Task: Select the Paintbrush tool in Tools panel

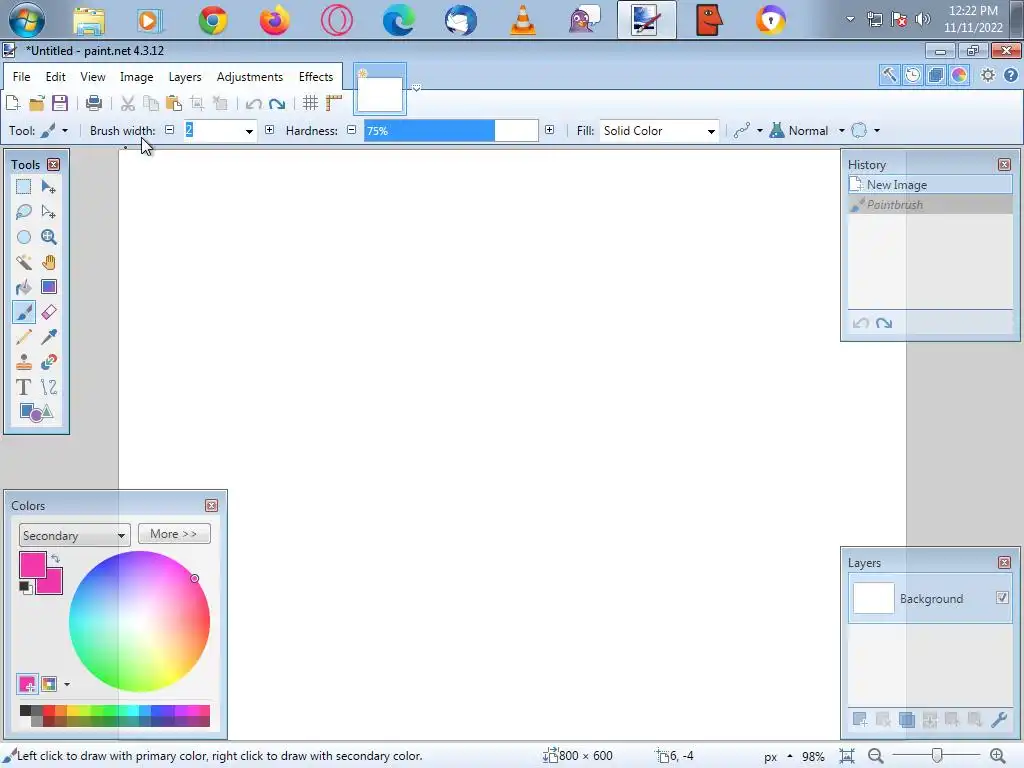Action: click(24, 312)
